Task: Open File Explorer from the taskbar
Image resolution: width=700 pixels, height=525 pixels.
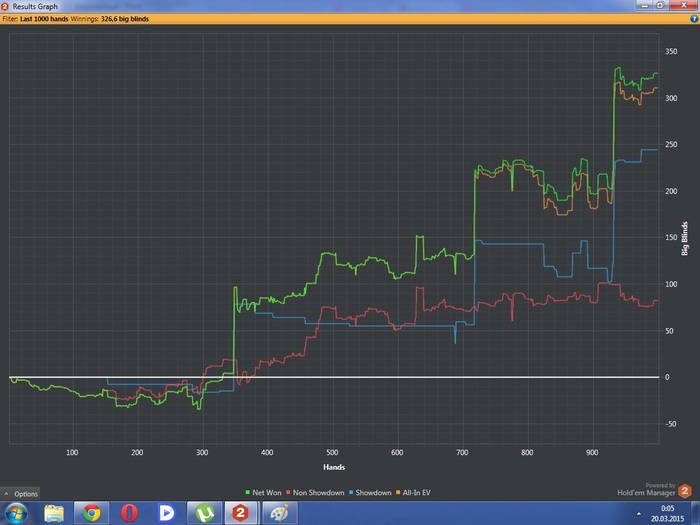Action: pos(54,513)
